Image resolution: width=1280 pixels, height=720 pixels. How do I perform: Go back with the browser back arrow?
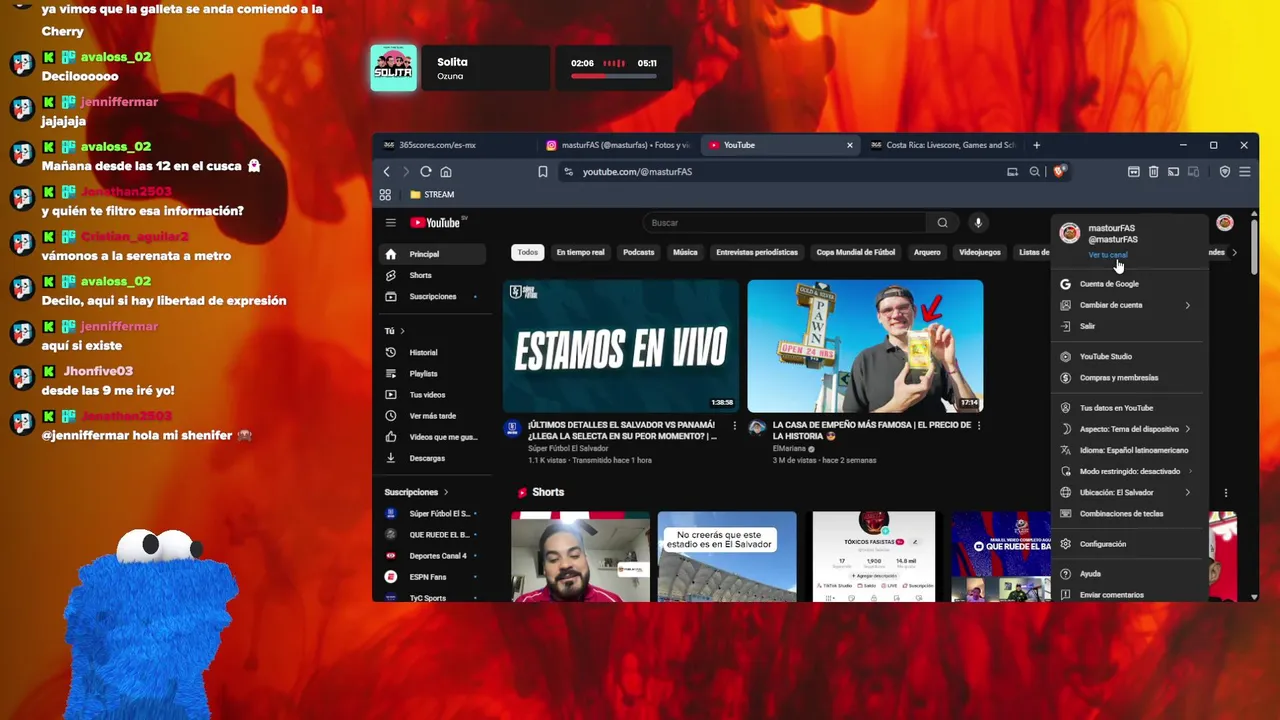click(x=387, y=172)
